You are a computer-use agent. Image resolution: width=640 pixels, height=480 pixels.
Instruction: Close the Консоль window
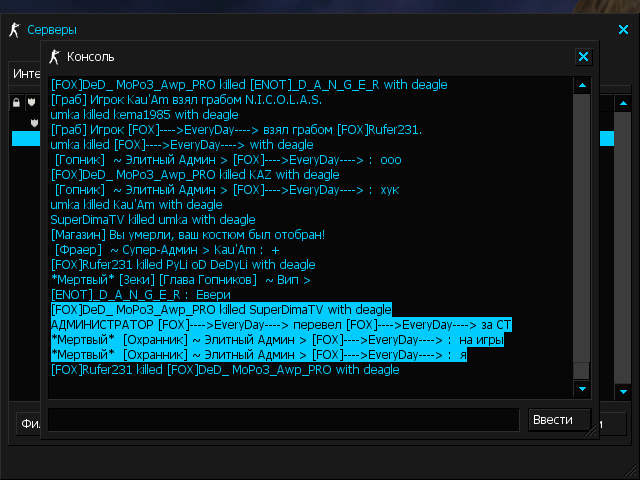pyautogui.click(x=583, y=57)
